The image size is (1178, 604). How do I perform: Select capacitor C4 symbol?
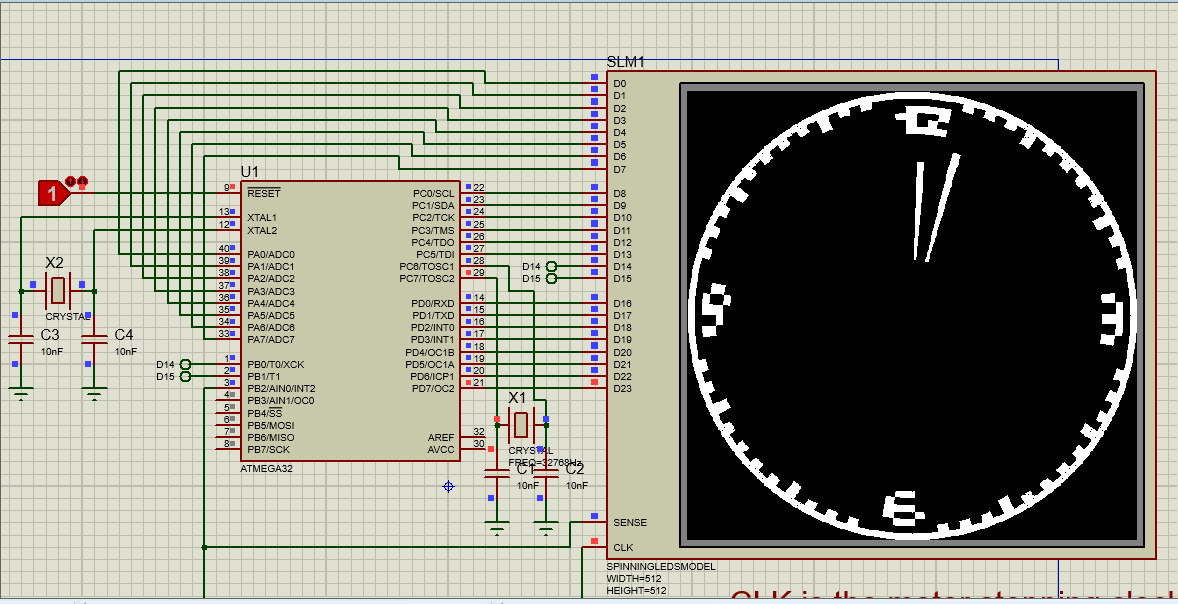pyautogui.click(x=94, y=339)
